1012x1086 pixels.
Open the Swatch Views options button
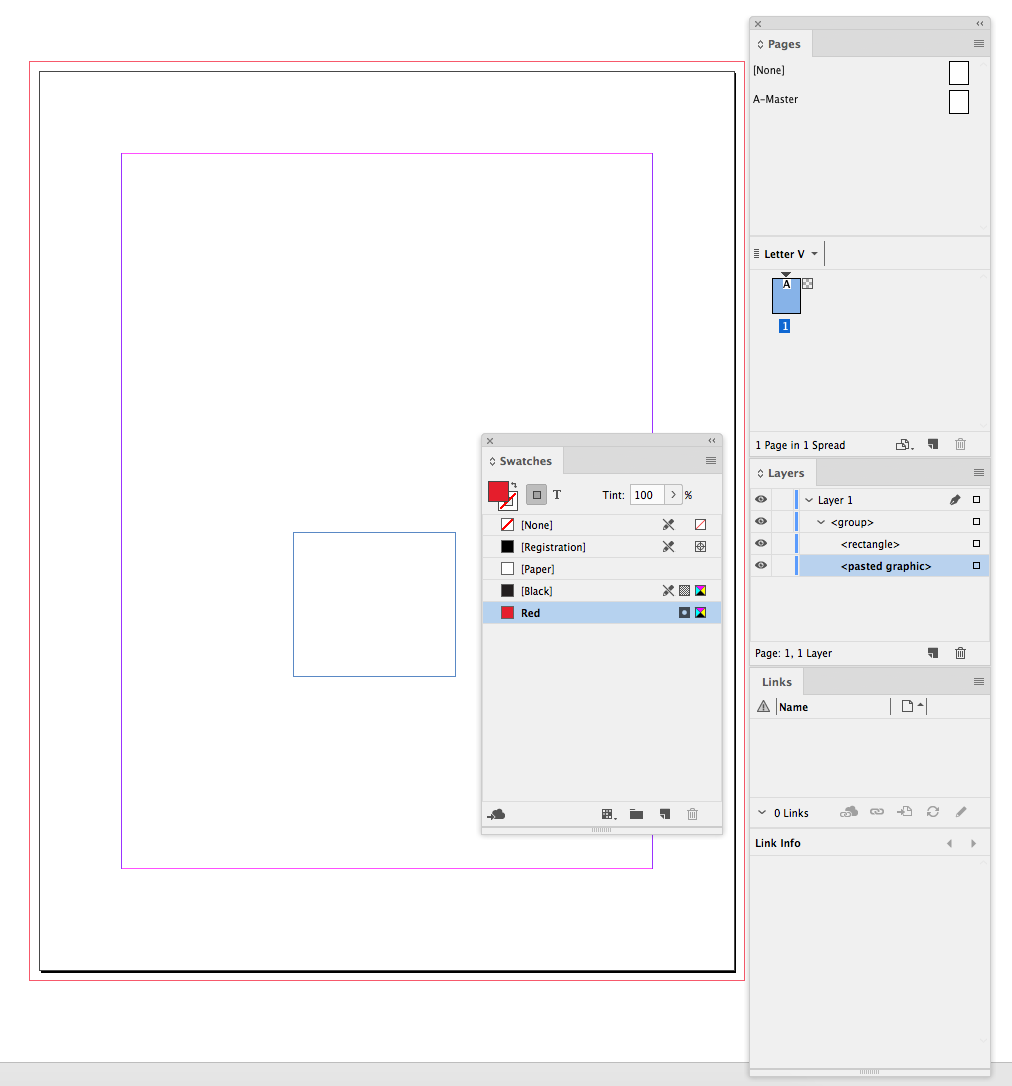click(608, 814)
